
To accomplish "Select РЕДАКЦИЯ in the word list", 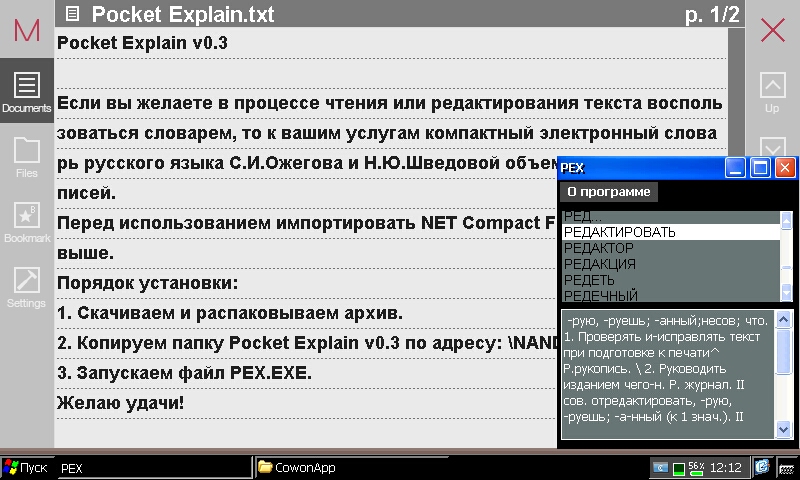I will 671,264.
